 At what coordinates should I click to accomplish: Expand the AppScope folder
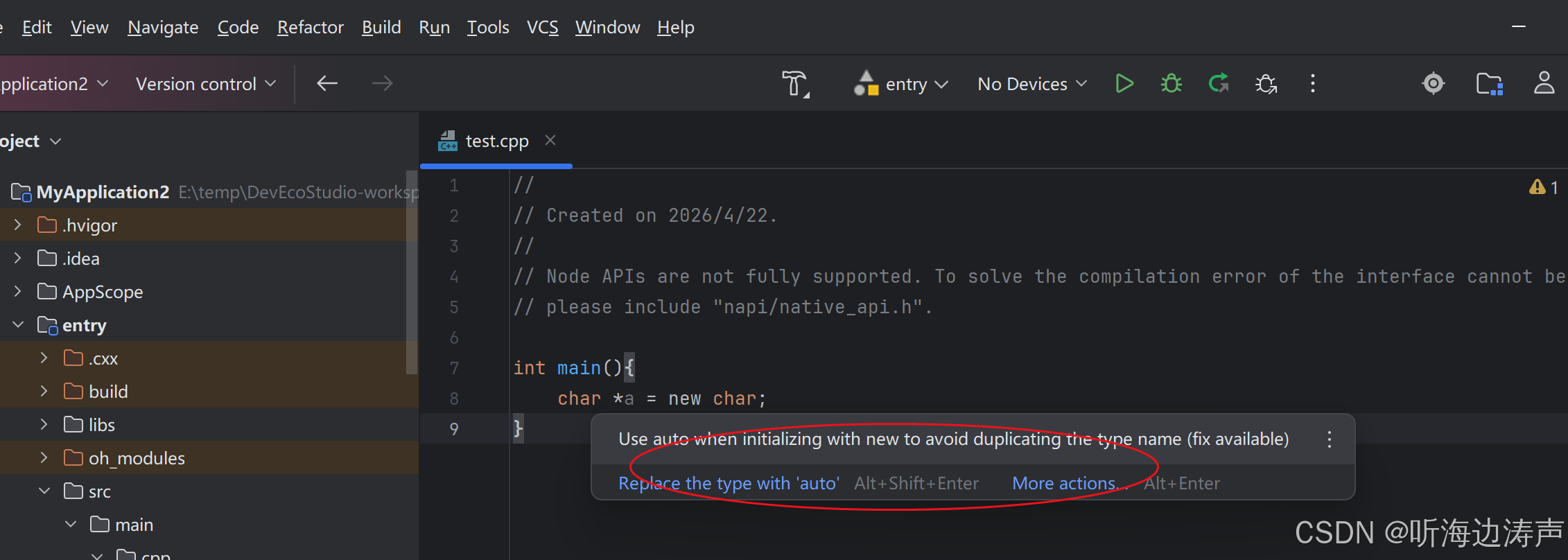[18, 292]
